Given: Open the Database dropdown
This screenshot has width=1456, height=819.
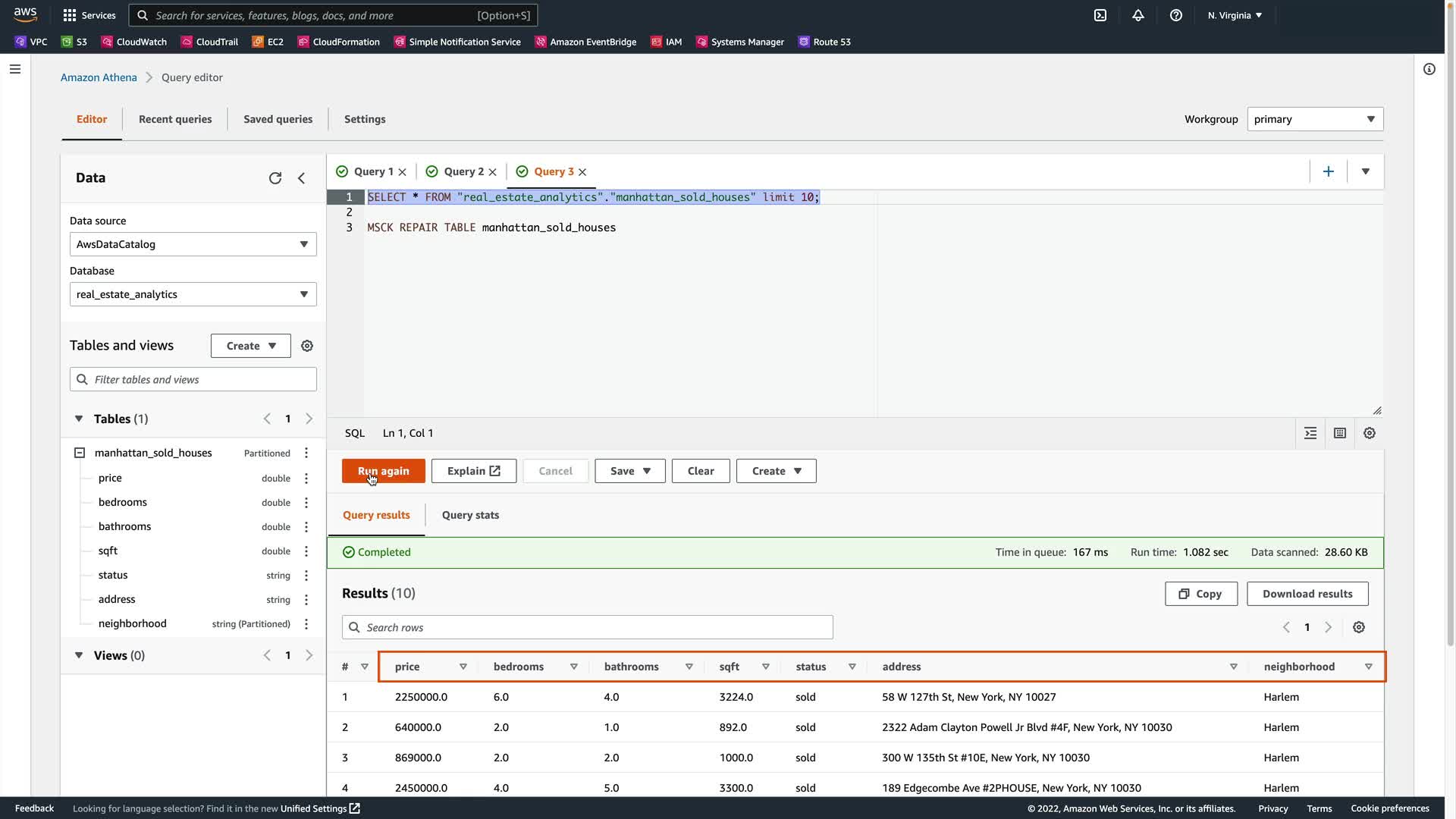Looking at the screenshot, I should tap(193, 294).
